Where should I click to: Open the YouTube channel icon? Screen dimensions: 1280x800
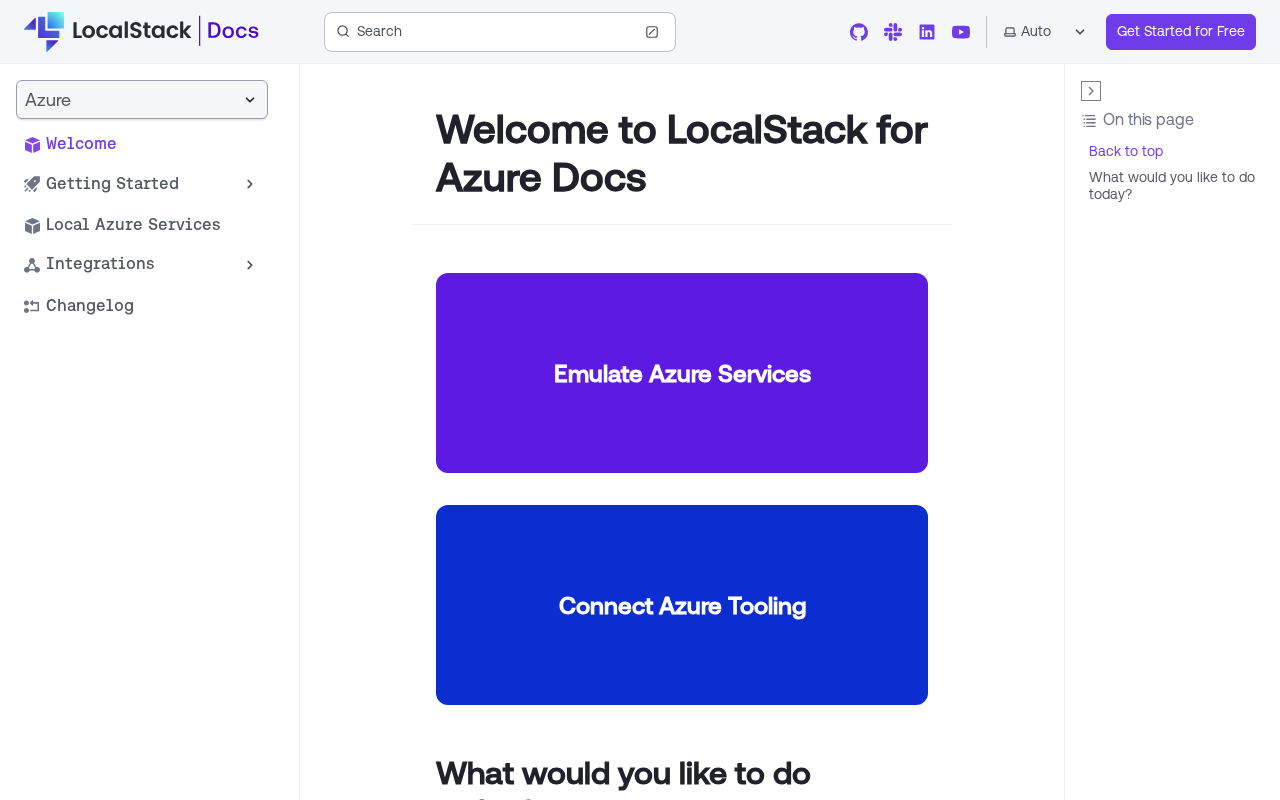(961, 32)
